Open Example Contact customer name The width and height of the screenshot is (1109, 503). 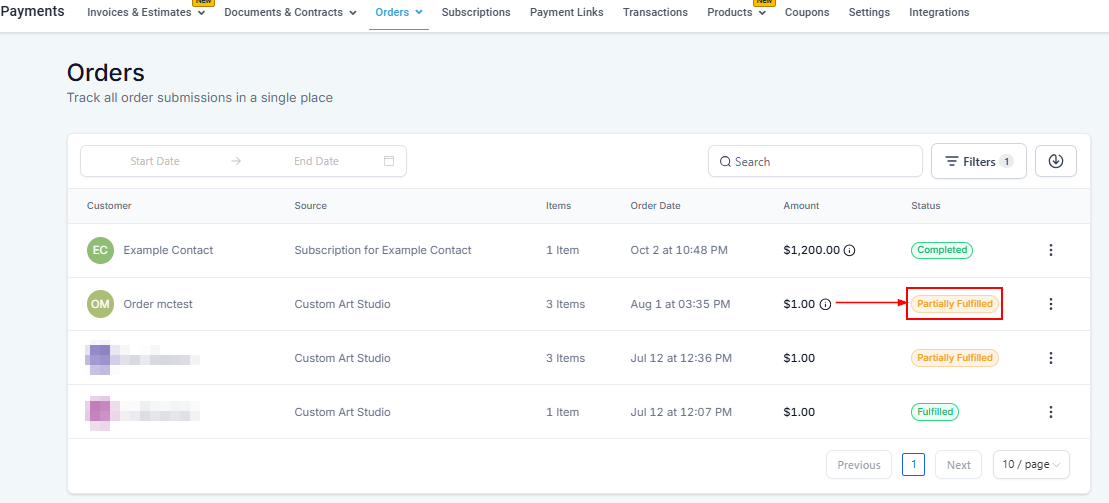pos(168,250)
